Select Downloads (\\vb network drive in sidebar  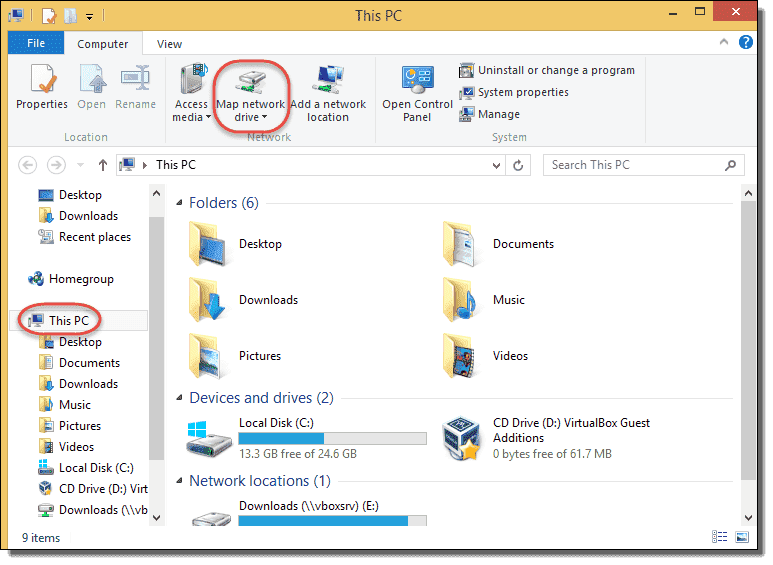[x=93, y=510]
